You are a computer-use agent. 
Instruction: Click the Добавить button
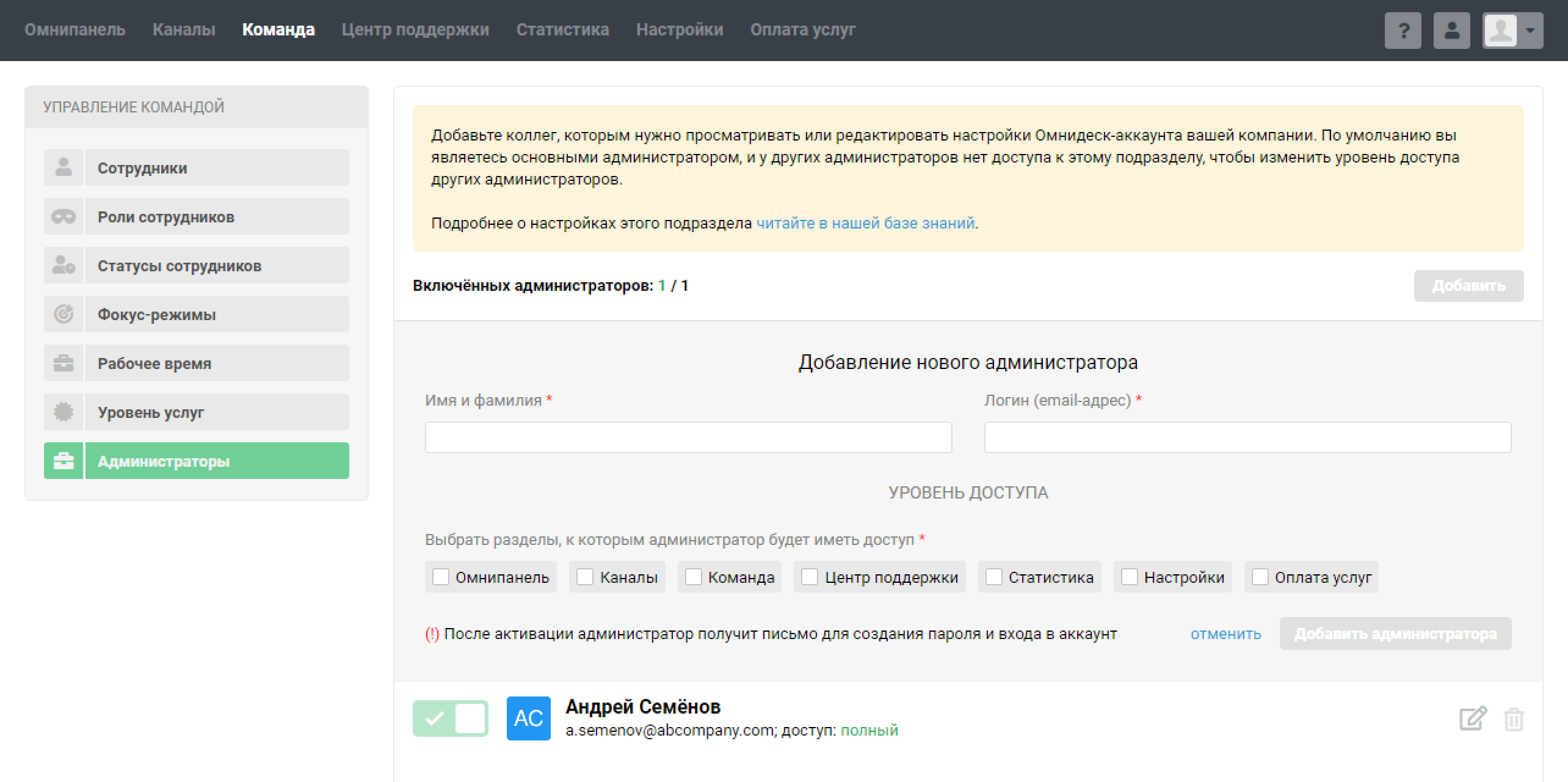tap(1468, 285)
